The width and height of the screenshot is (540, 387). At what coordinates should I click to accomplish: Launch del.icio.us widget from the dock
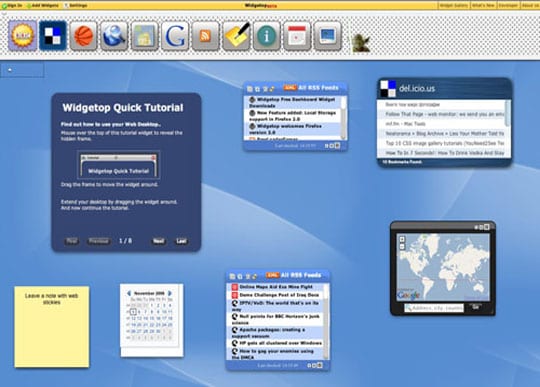click(x=53, y=35)
